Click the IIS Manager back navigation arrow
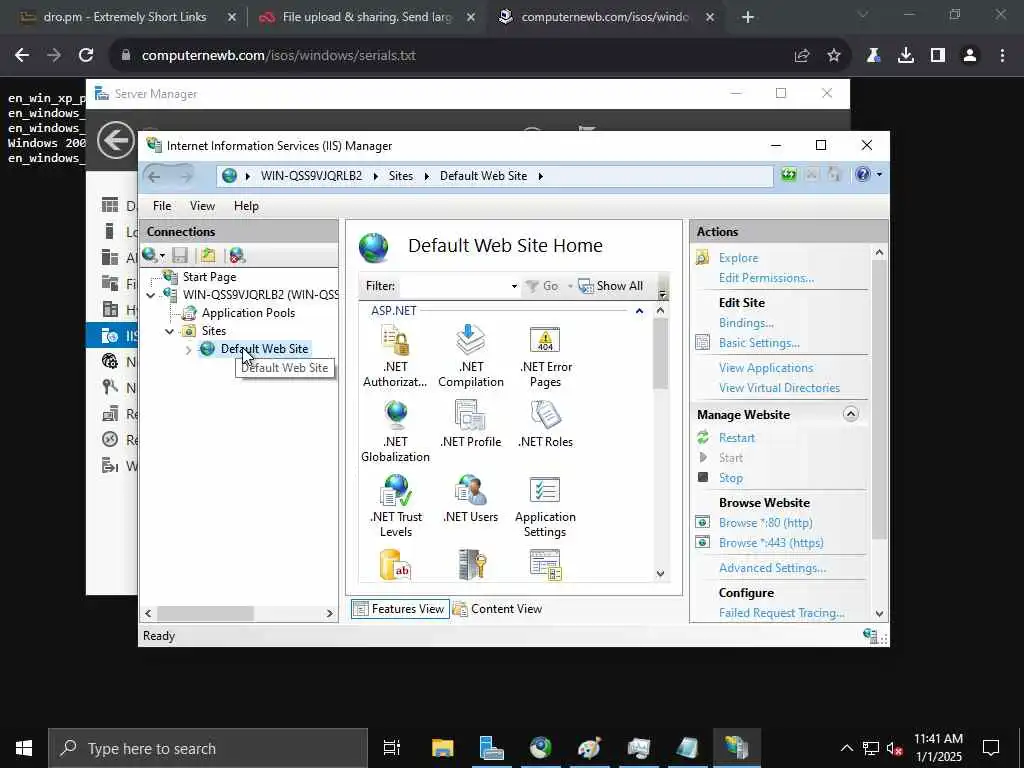Screen dimensions: 1024x768 [154, 176]
